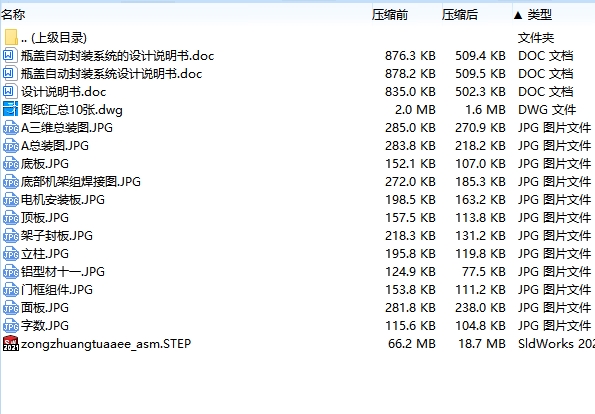
Task: Select the file name A总装图.JPG
Action: (55, 146)
